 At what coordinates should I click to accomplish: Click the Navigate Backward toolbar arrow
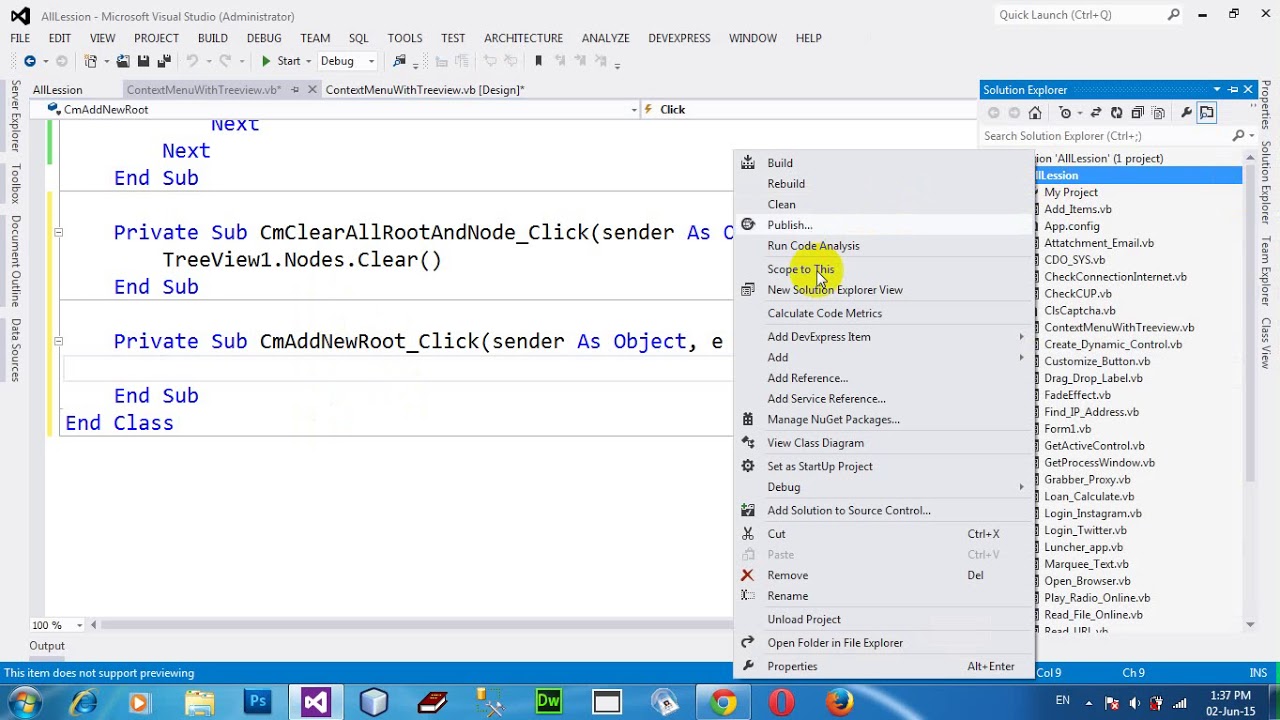[x=29, y=61]
